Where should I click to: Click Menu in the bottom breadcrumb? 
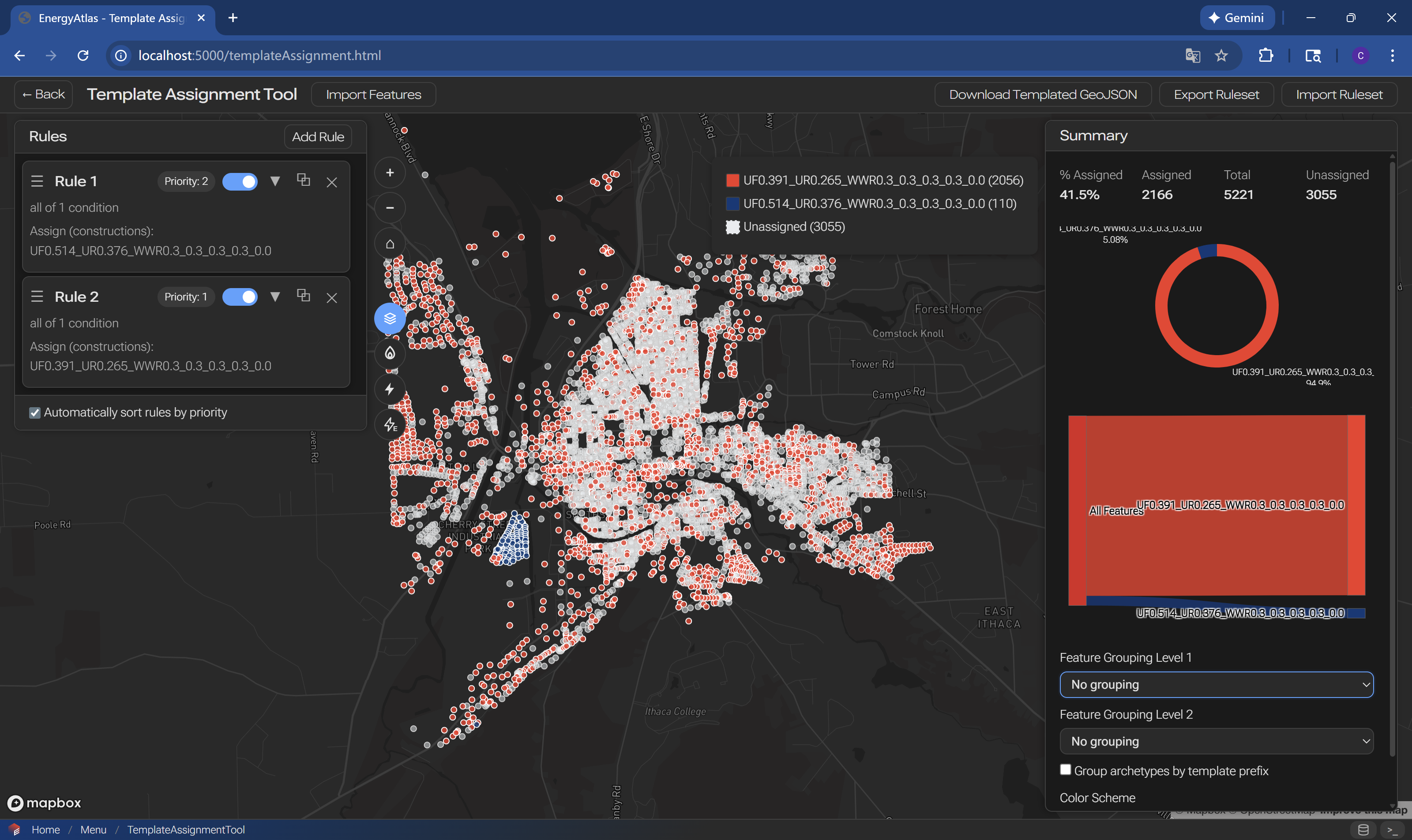pos(94,830)
